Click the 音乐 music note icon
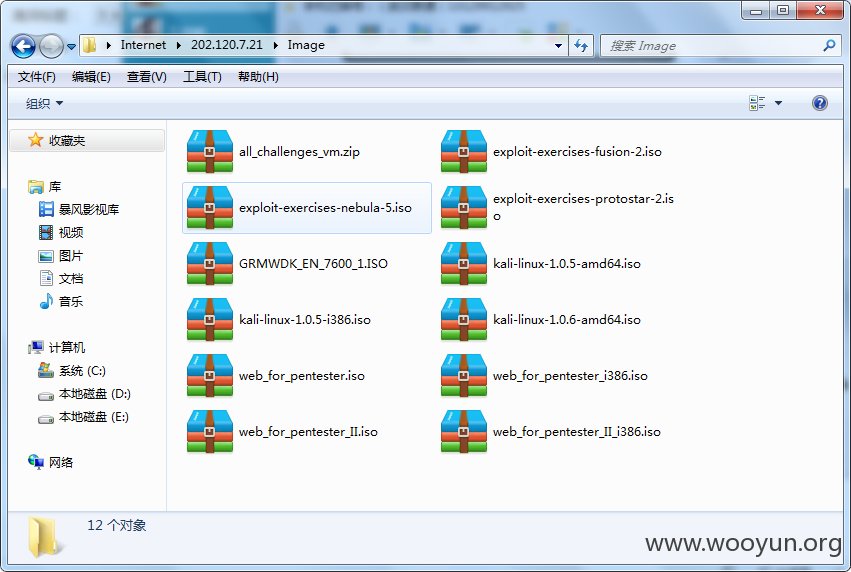 pos(46,301)
